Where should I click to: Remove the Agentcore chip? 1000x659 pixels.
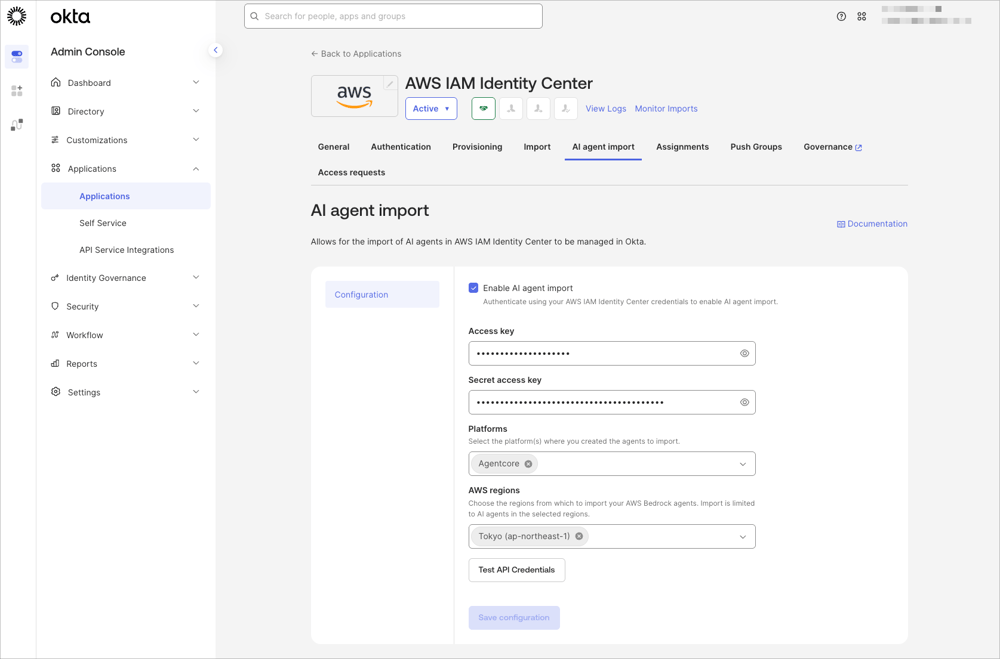click(x=528, y=464)
